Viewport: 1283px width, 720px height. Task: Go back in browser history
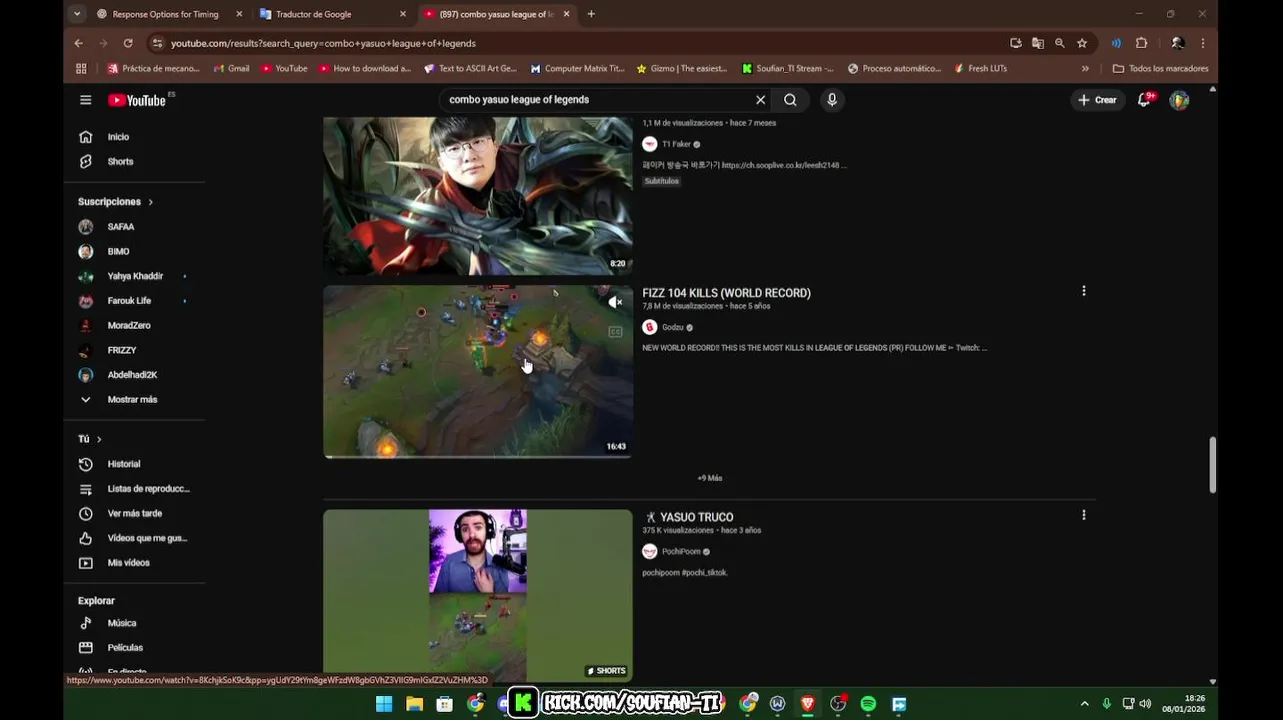click(78, 43)
